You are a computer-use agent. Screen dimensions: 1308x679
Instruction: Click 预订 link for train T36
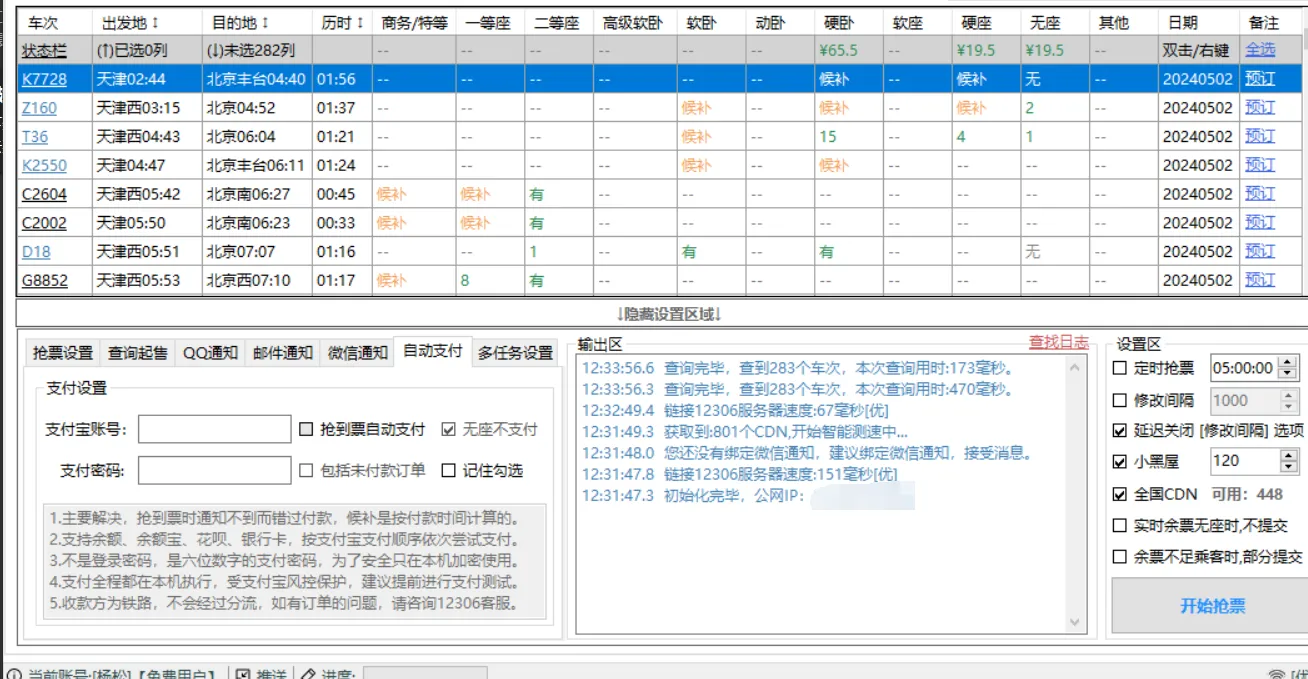click(1260, 137)
